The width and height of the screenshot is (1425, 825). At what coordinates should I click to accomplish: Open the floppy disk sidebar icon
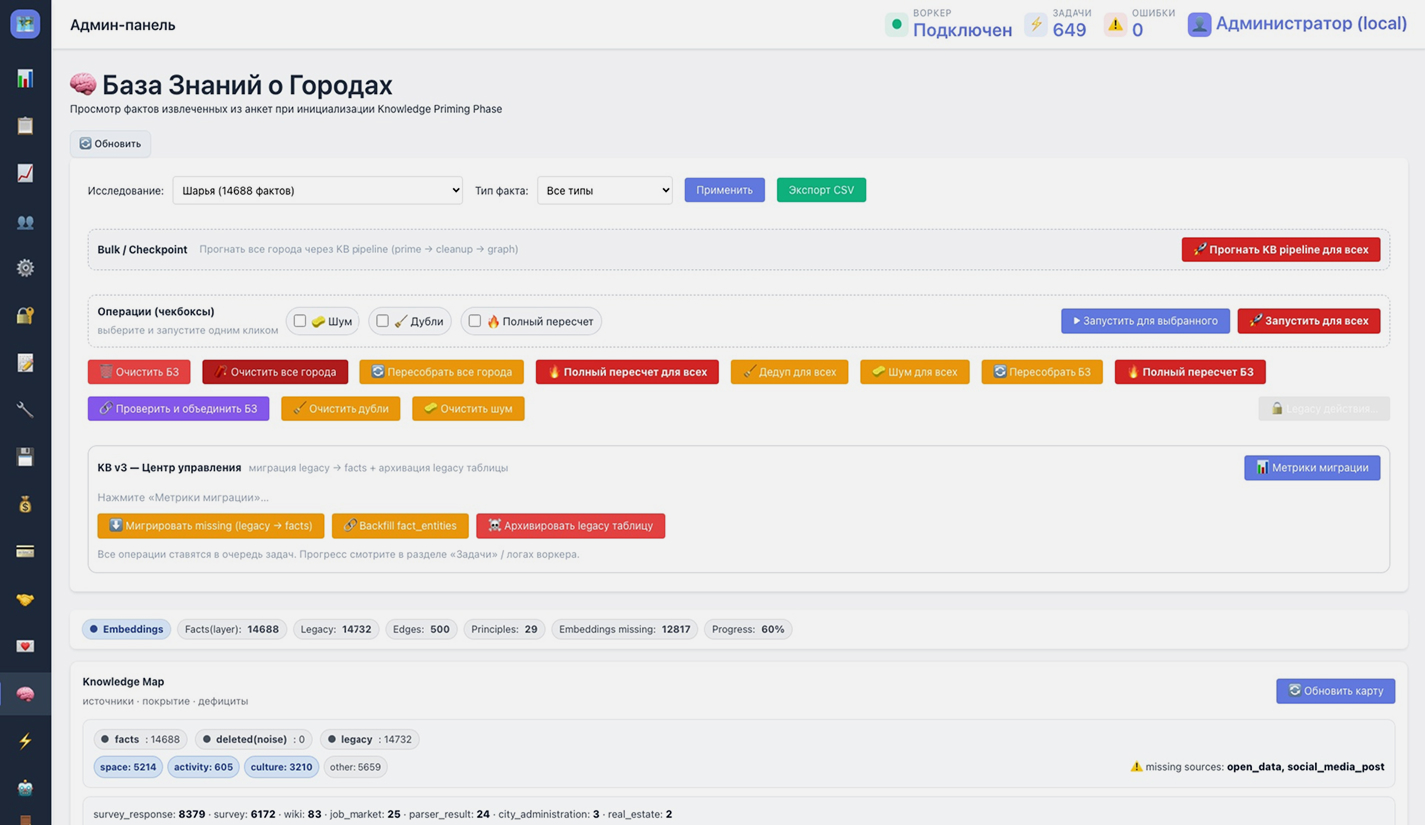coord(25,457)
